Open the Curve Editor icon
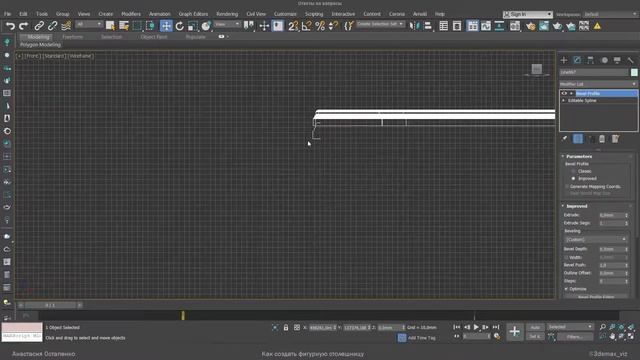This screenshot has height=360, width=640. pyautogui.click(x=486, y=26)
